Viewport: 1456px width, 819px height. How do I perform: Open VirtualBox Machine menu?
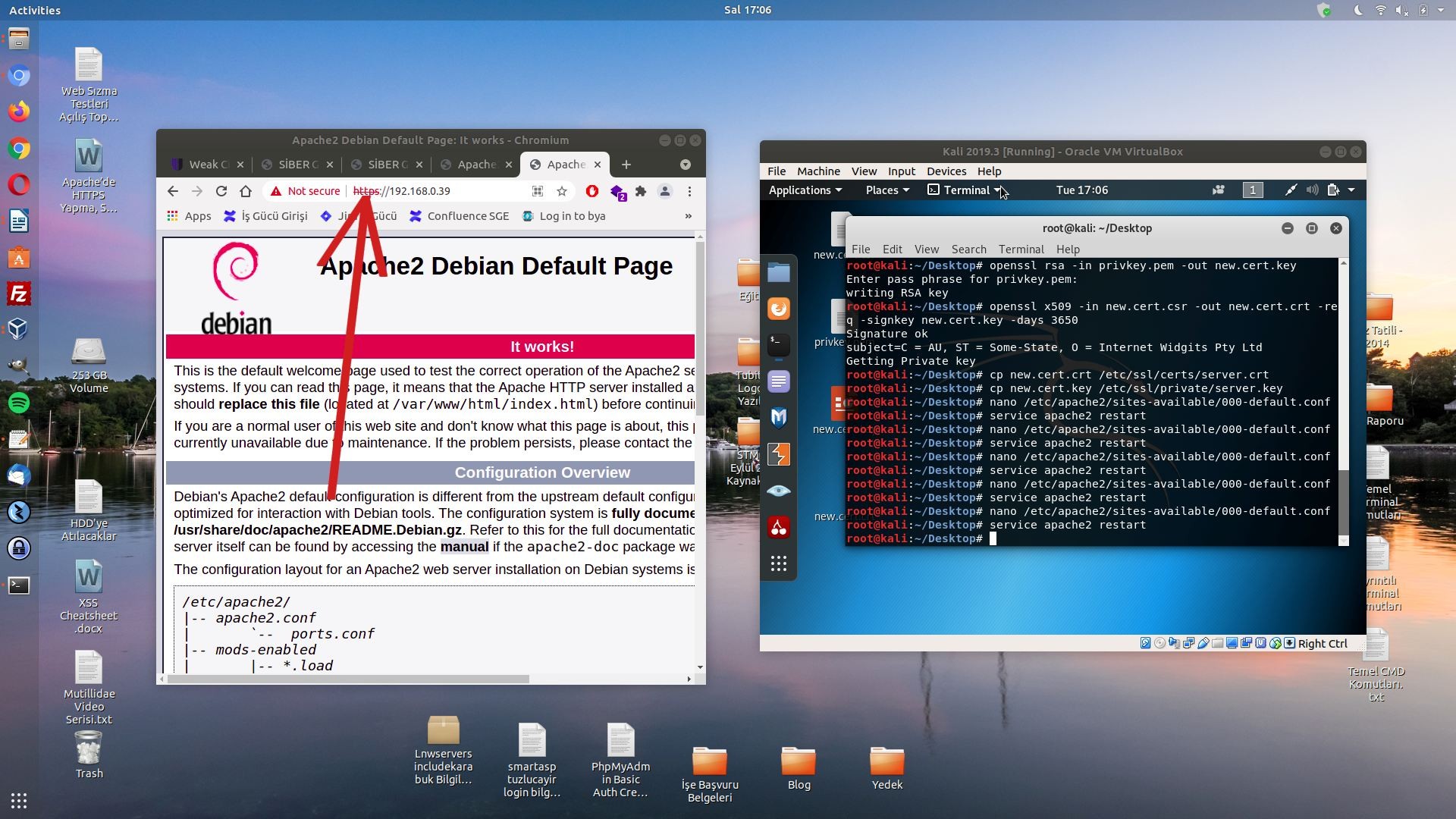point(818,171)
